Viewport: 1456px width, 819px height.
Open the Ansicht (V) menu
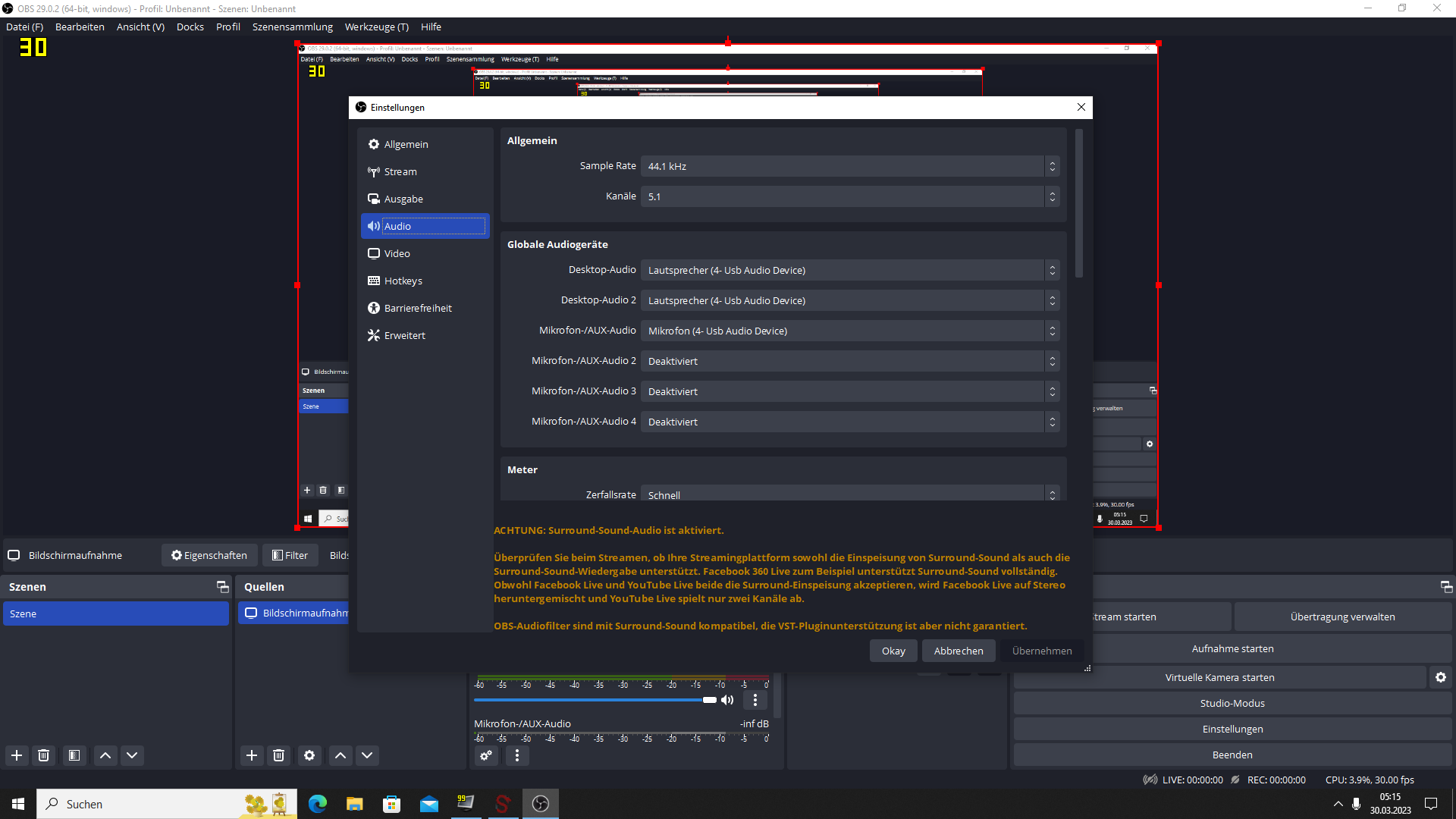140,27
